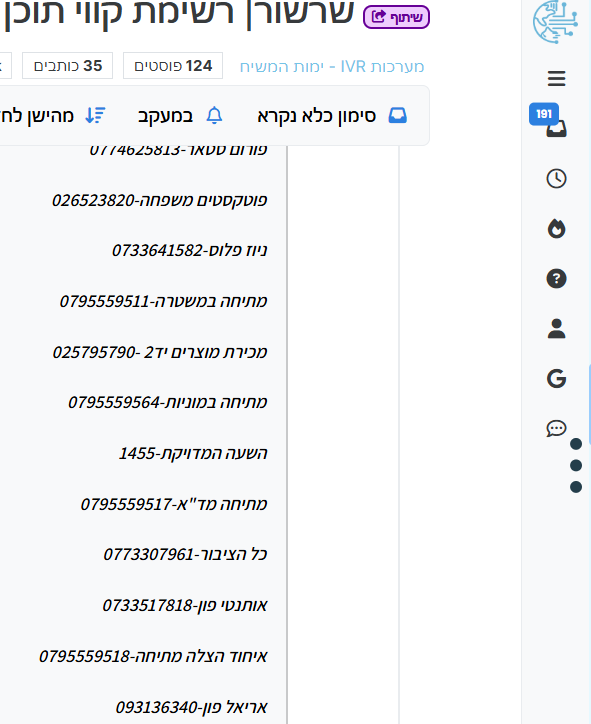
Task: Open category link מערכות IVR - ימות המשיח
Action: coord(332,66)
